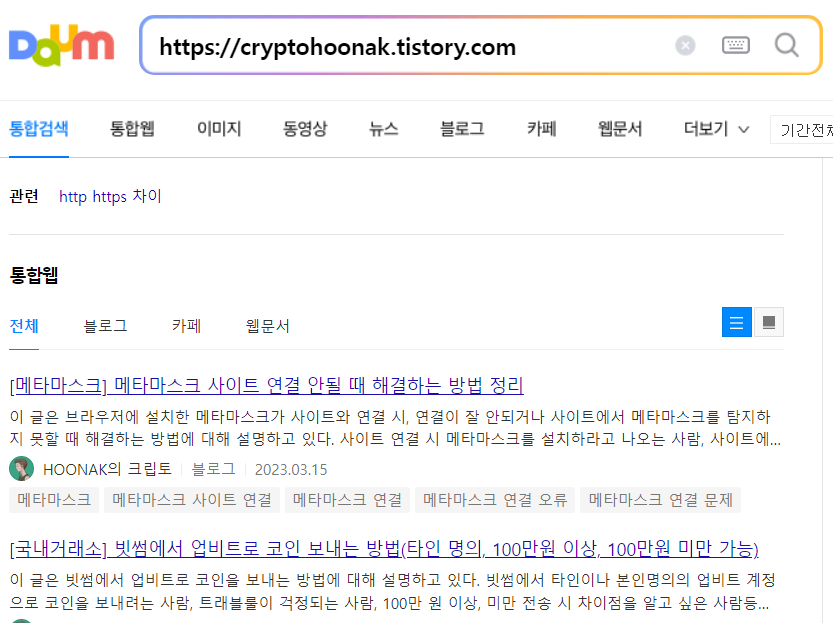Click the '메타마스크 사이트 연결' tag
Screen dimensions: 833x623
point(192,500)
